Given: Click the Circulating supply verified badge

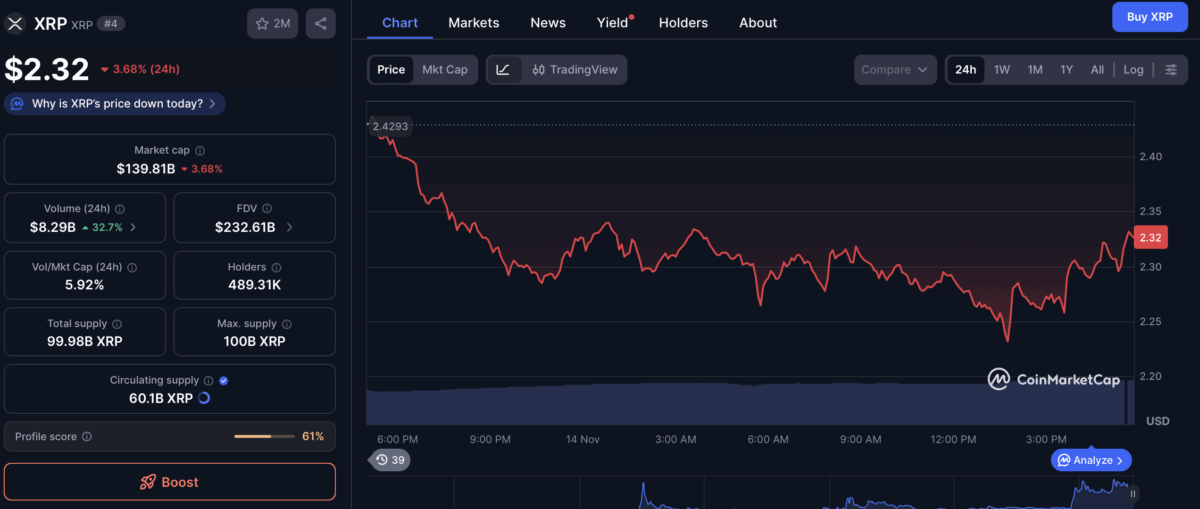Looking at the screenshot, I should [x=223, y=381].
